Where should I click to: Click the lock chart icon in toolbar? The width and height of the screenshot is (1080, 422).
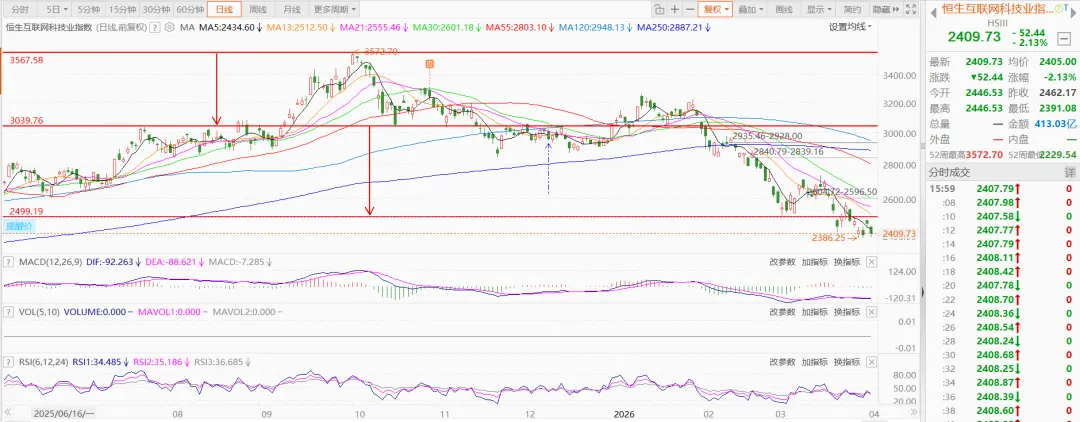pos(659,10)
